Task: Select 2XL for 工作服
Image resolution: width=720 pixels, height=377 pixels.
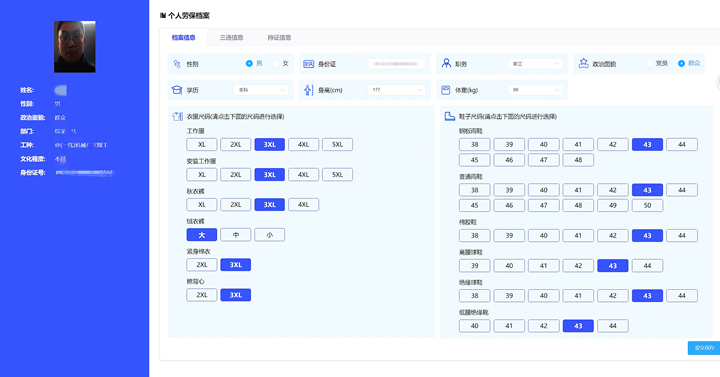Action: 236,145
